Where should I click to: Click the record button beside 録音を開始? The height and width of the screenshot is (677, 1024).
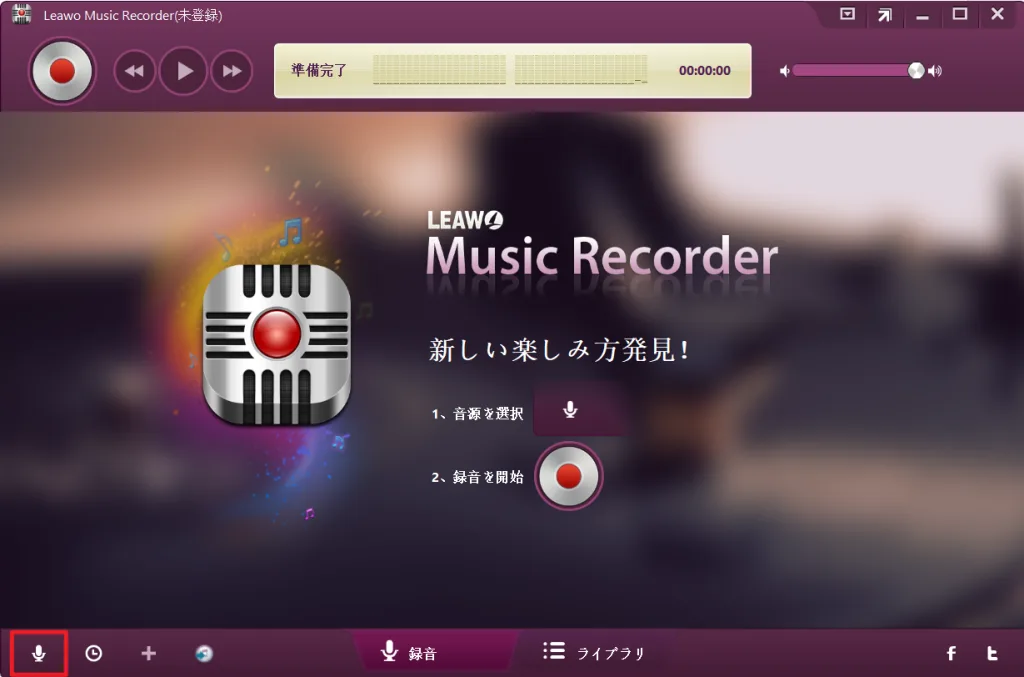pos(569,477)
